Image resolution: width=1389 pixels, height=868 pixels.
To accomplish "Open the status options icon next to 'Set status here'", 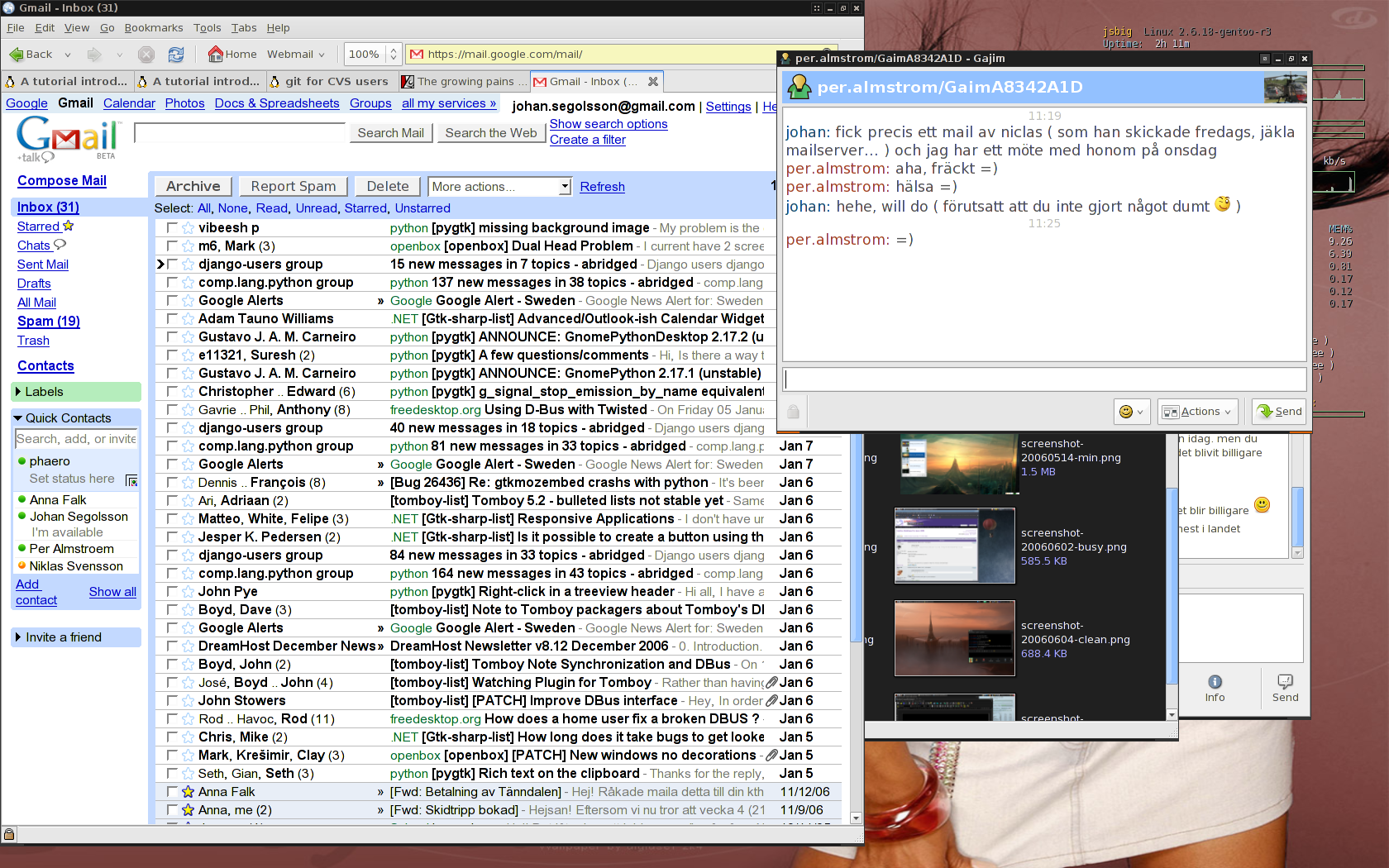I will [131, 480].
